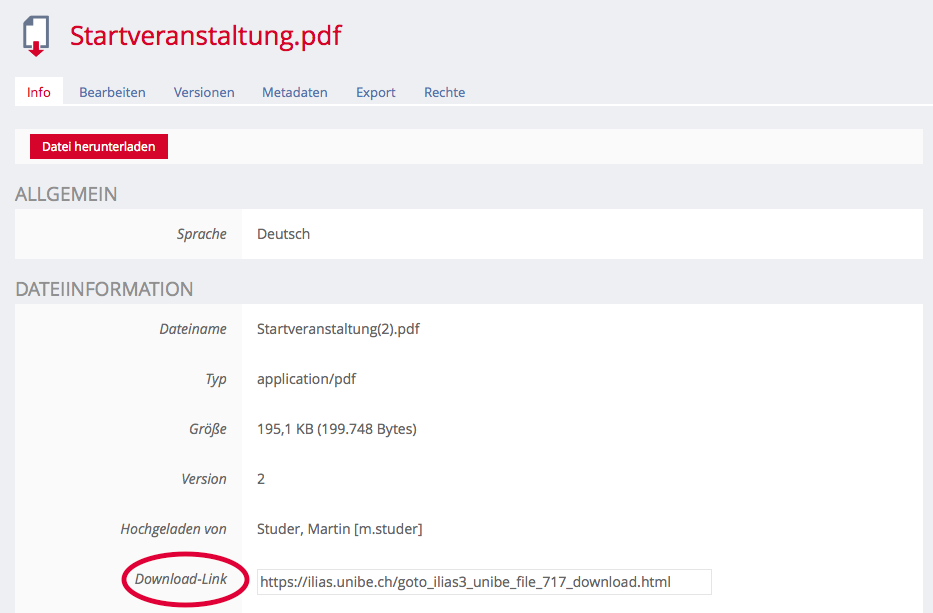
Task: Click inside the Download-Link URL field
Action: tap(484, 581)
